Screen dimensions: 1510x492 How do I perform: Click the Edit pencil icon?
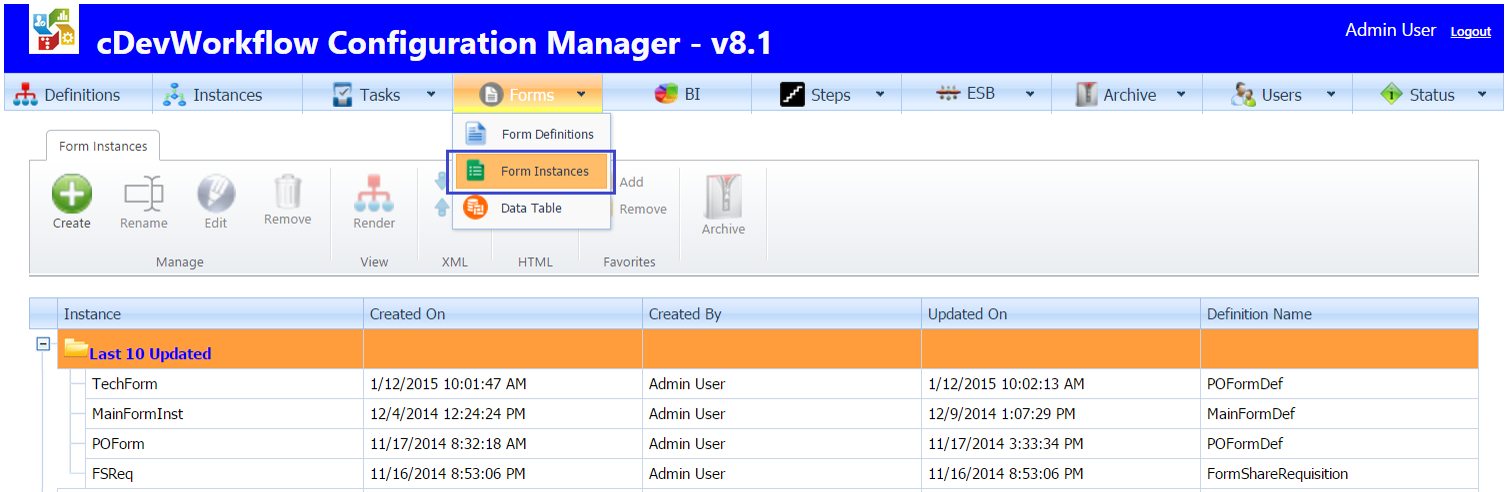[216, 194]
